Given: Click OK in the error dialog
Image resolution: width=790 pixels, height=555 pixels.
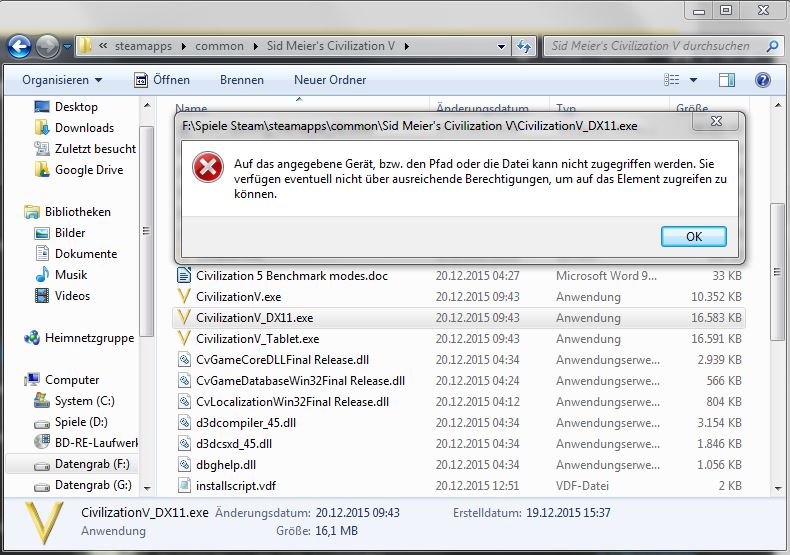Looking at the screenshot, I should (693, 236).
